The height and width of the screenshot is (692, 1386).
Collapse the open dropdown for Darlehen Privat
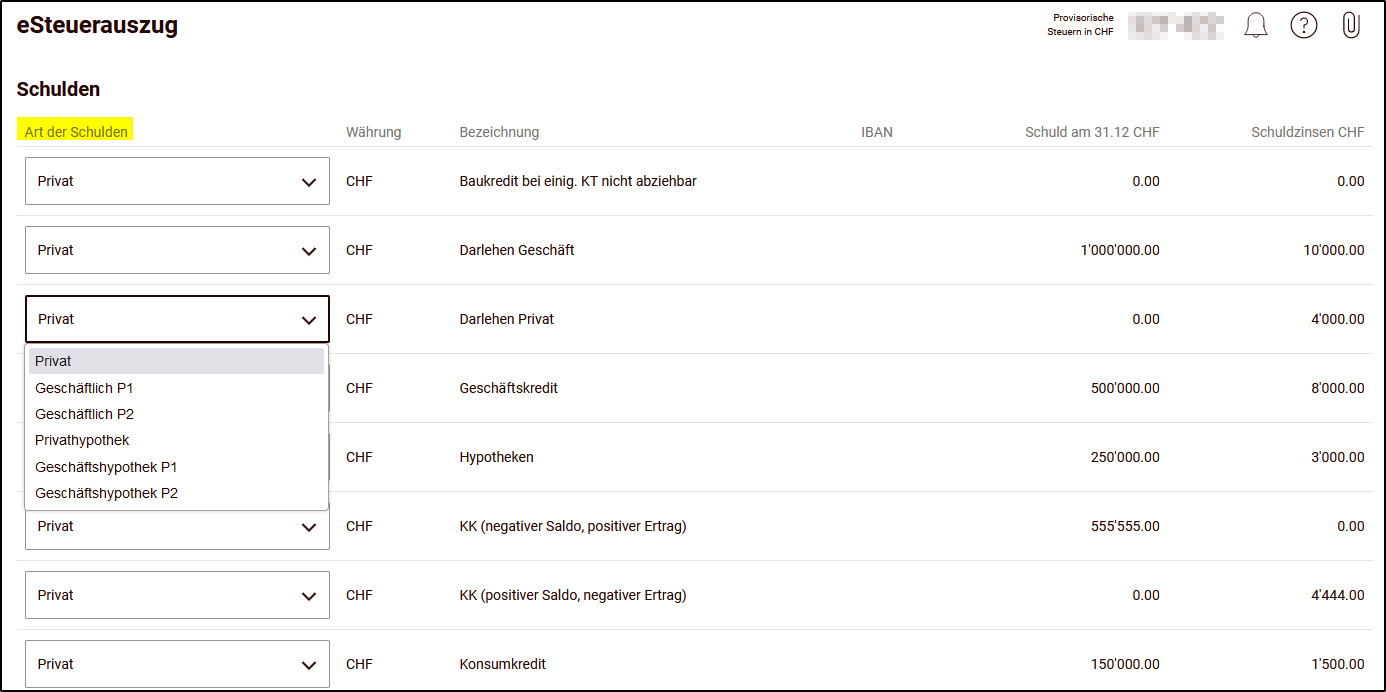tap(177, 319)
